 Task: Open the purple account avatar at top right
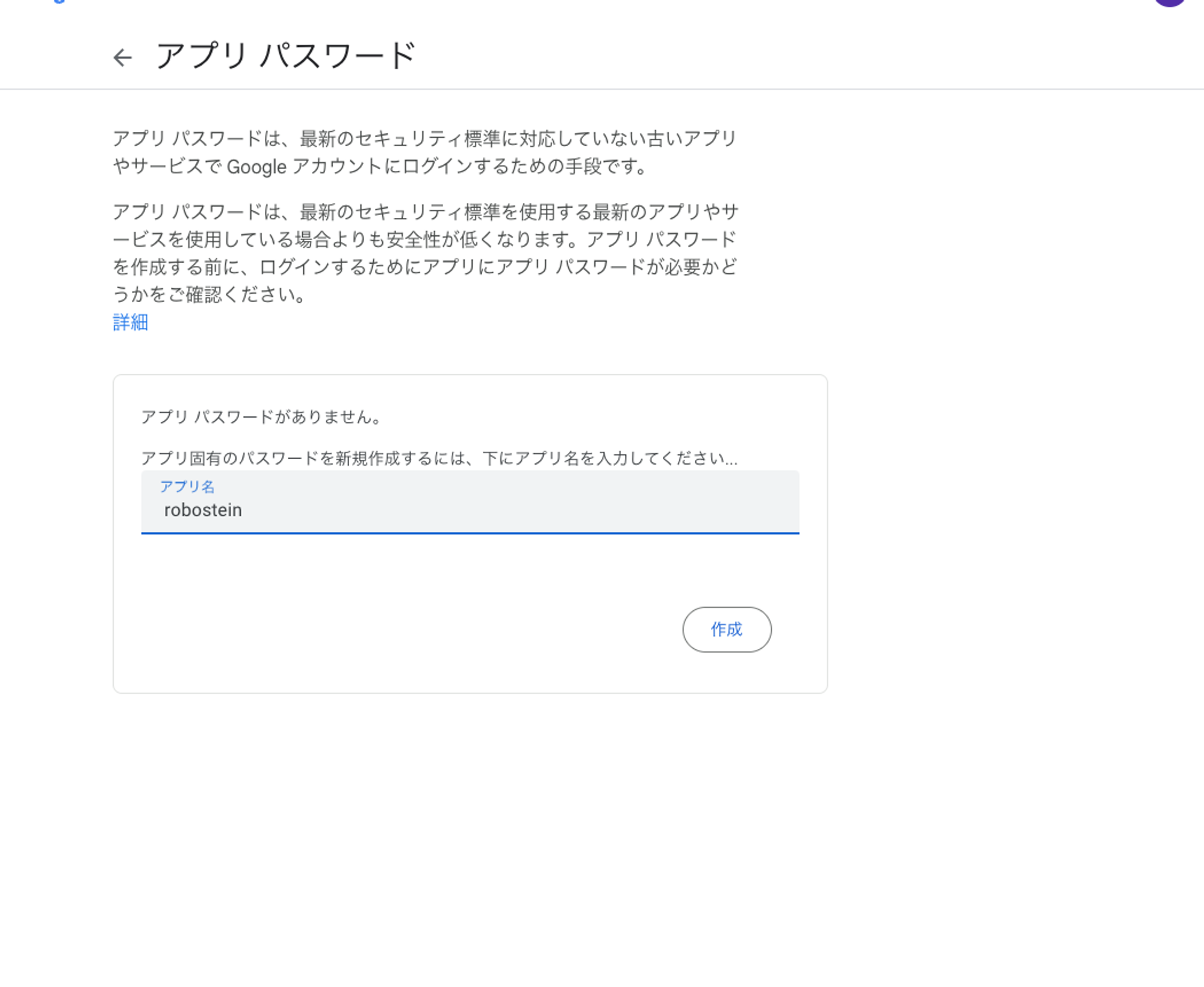1170,2
